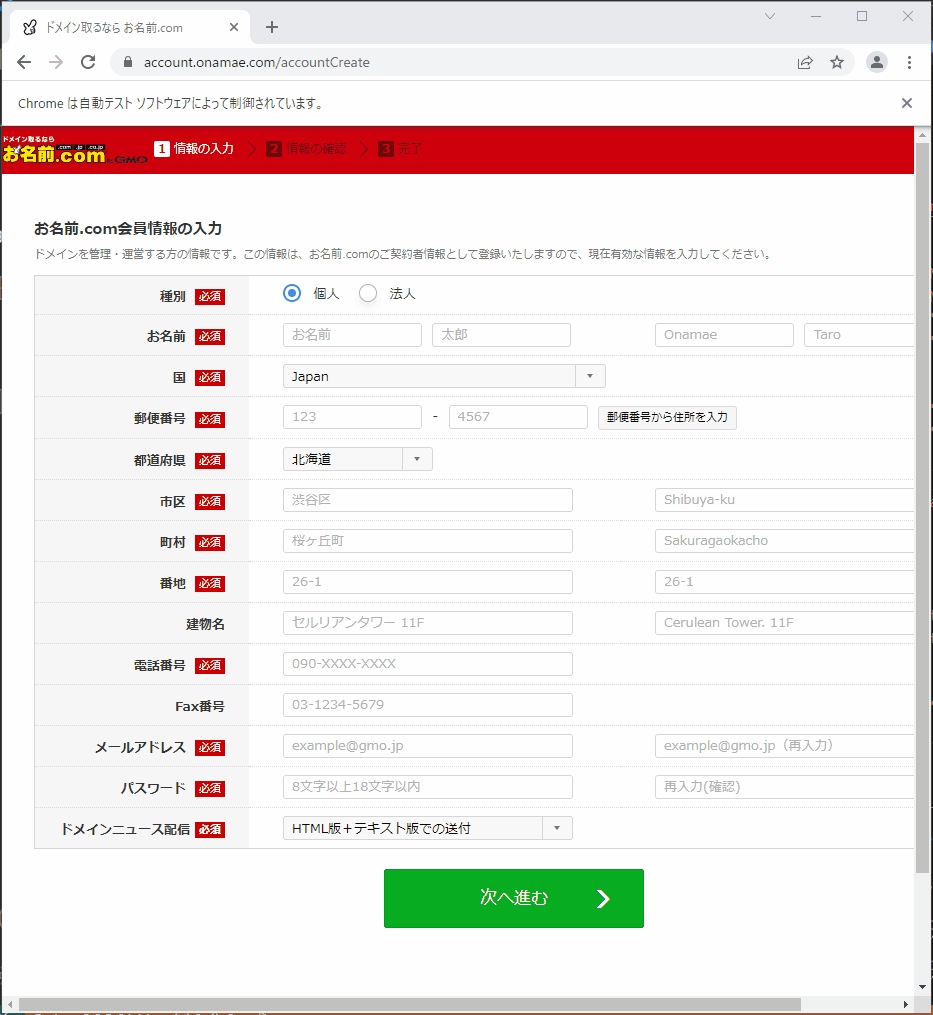Screen dimensions: 933x1015
Task: Select the 法人 radio button
Action: [368, 293]
